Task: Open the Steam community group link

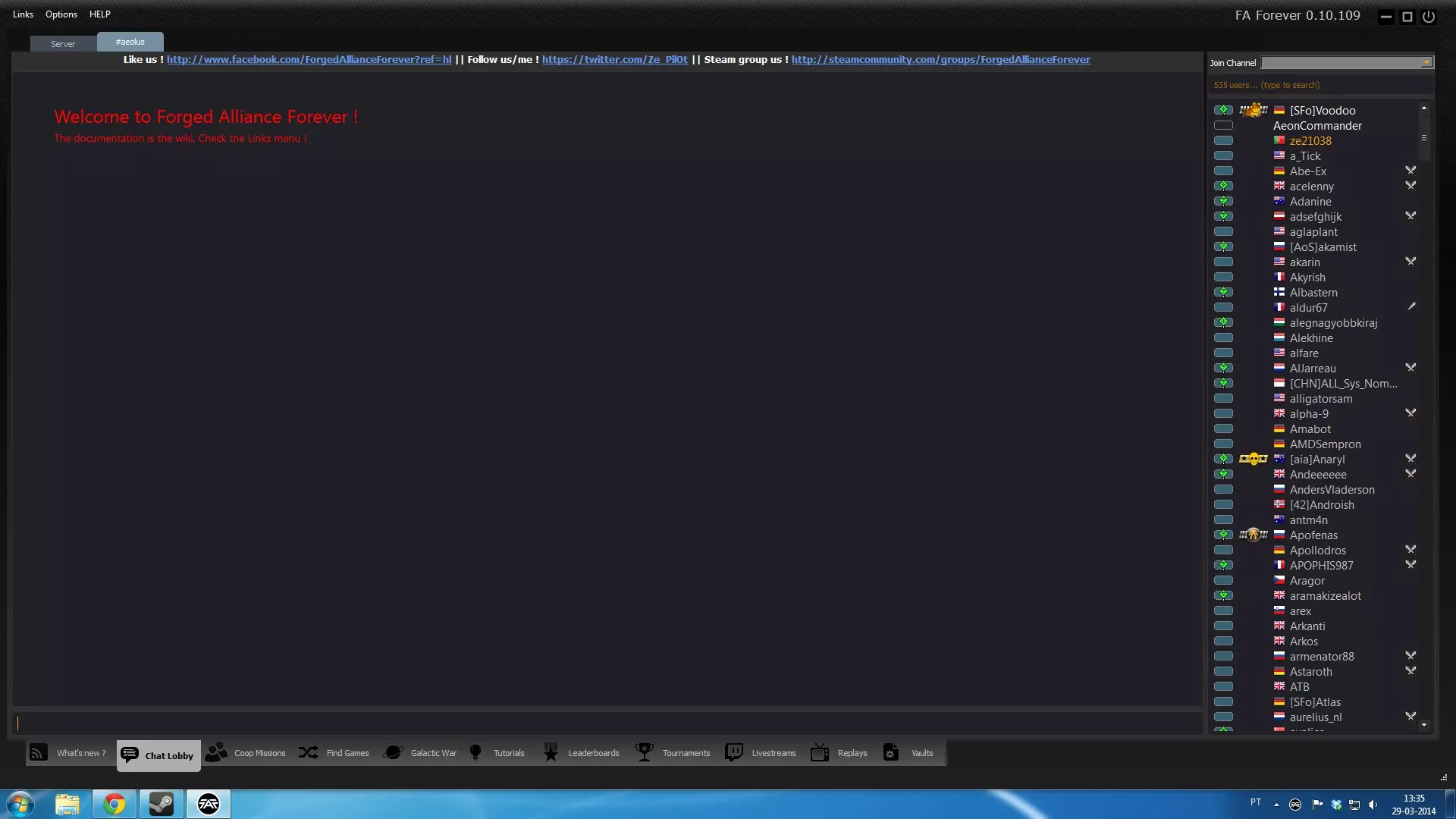Action: tap(940, 60)
